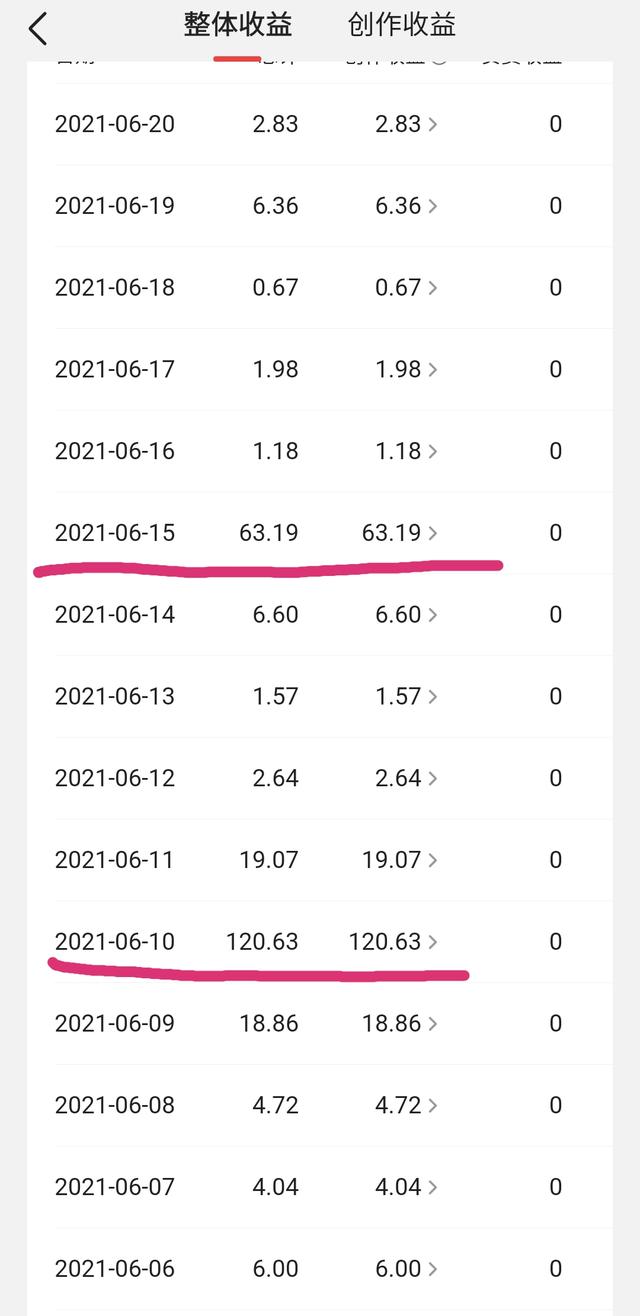This screenshot has height=1316, width=640.
Task: Tap the arrow after 19.07 on 2021-06-11
Action: 432,860
